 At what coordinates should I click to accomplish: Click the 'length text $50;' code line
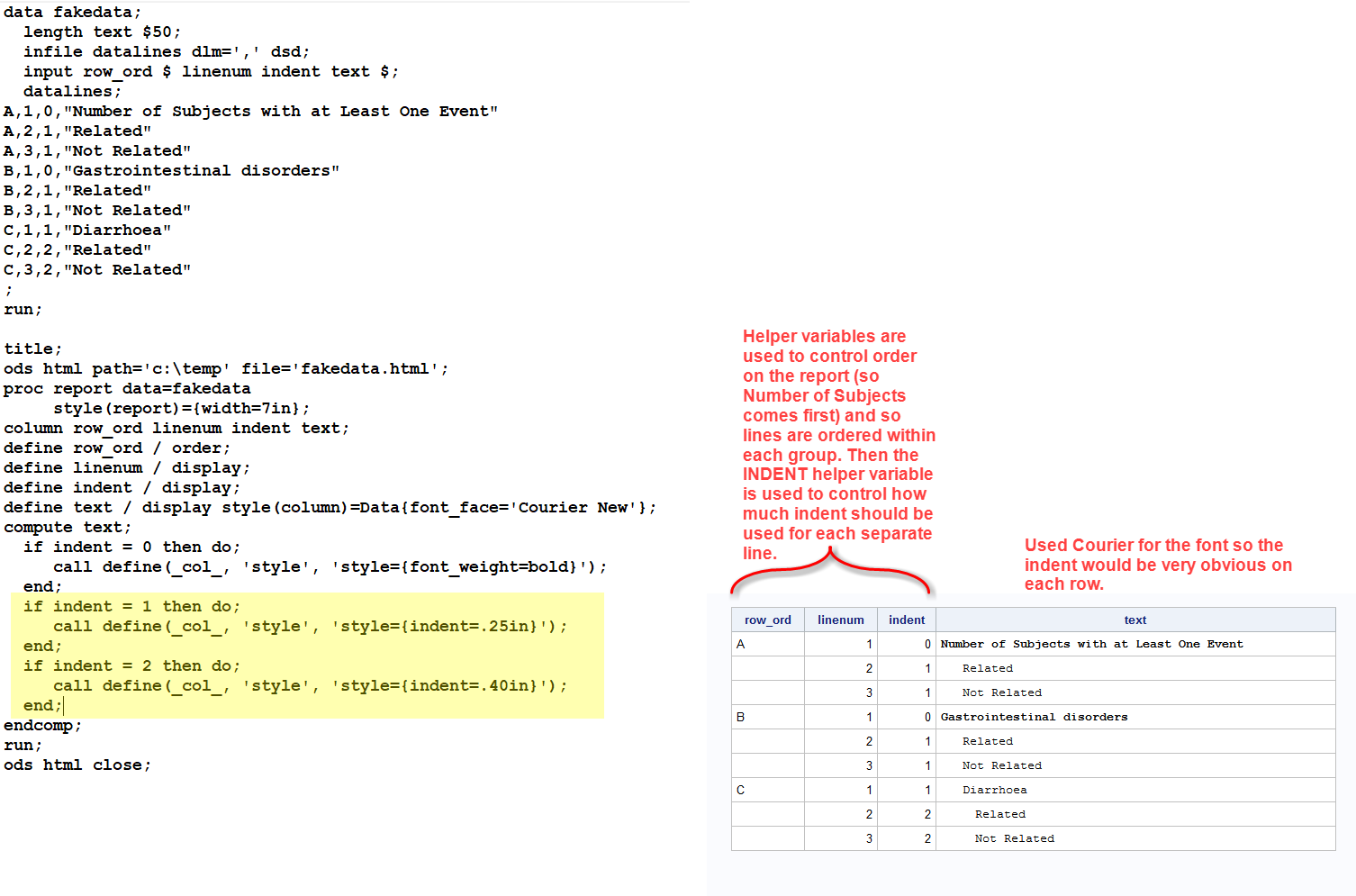103,32
